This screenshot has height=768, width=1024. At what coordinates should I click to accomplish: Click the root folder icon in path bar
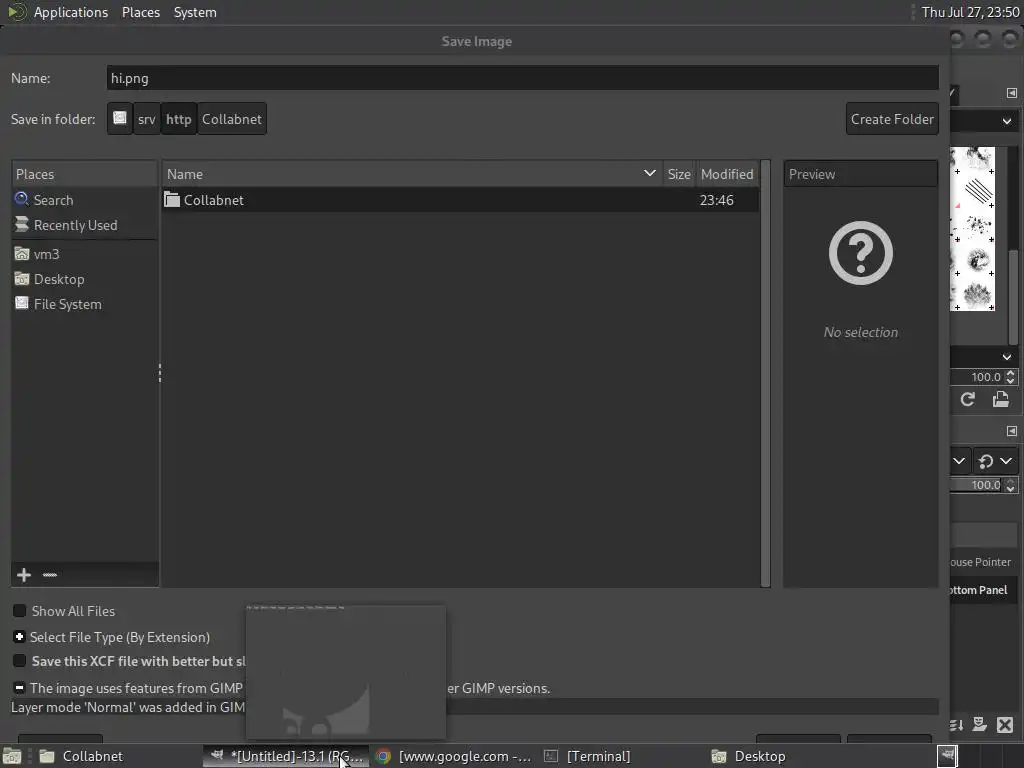tap(120, 118)
